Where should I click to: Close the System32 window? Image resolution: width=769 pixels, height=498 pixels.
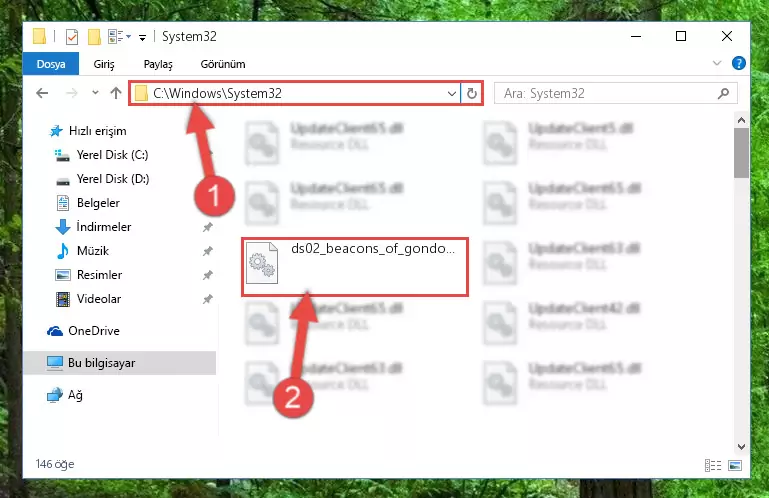pyautogui.click(x=727, y=37)
